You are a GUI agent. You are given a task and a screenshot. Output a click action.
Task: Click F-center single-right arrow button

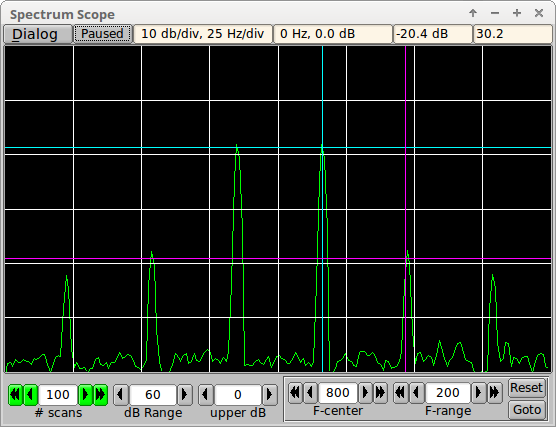pos(366,393)
